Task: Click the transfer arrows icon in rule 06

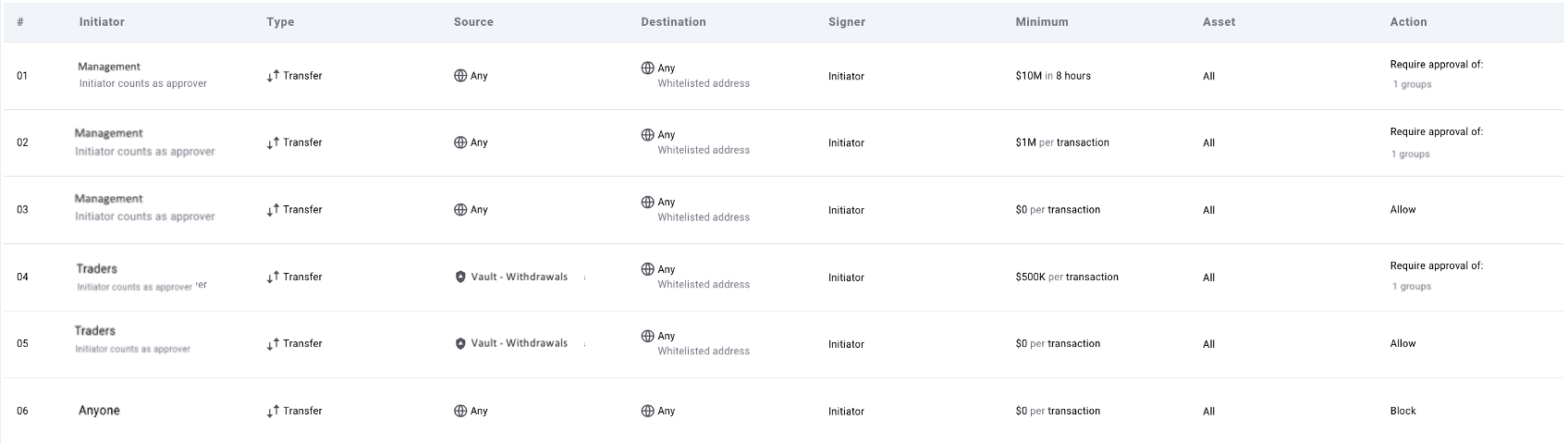Action: point(273,411)
